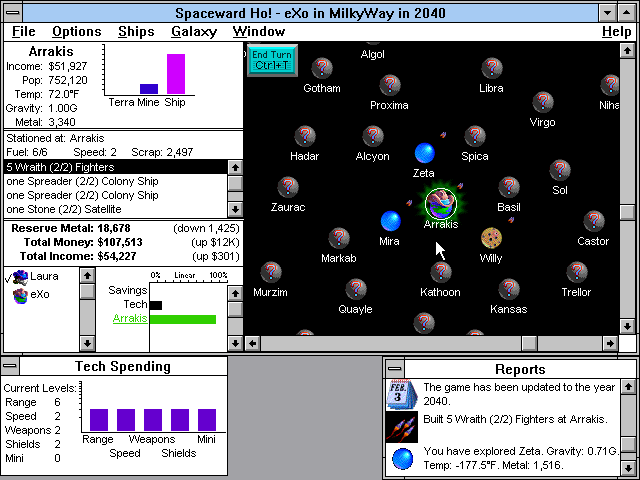This screenshot has height=480, width=640.
Task: Open the Wraith Fighters built report icon
Action: pyautogui.click(x=400, y=426)
